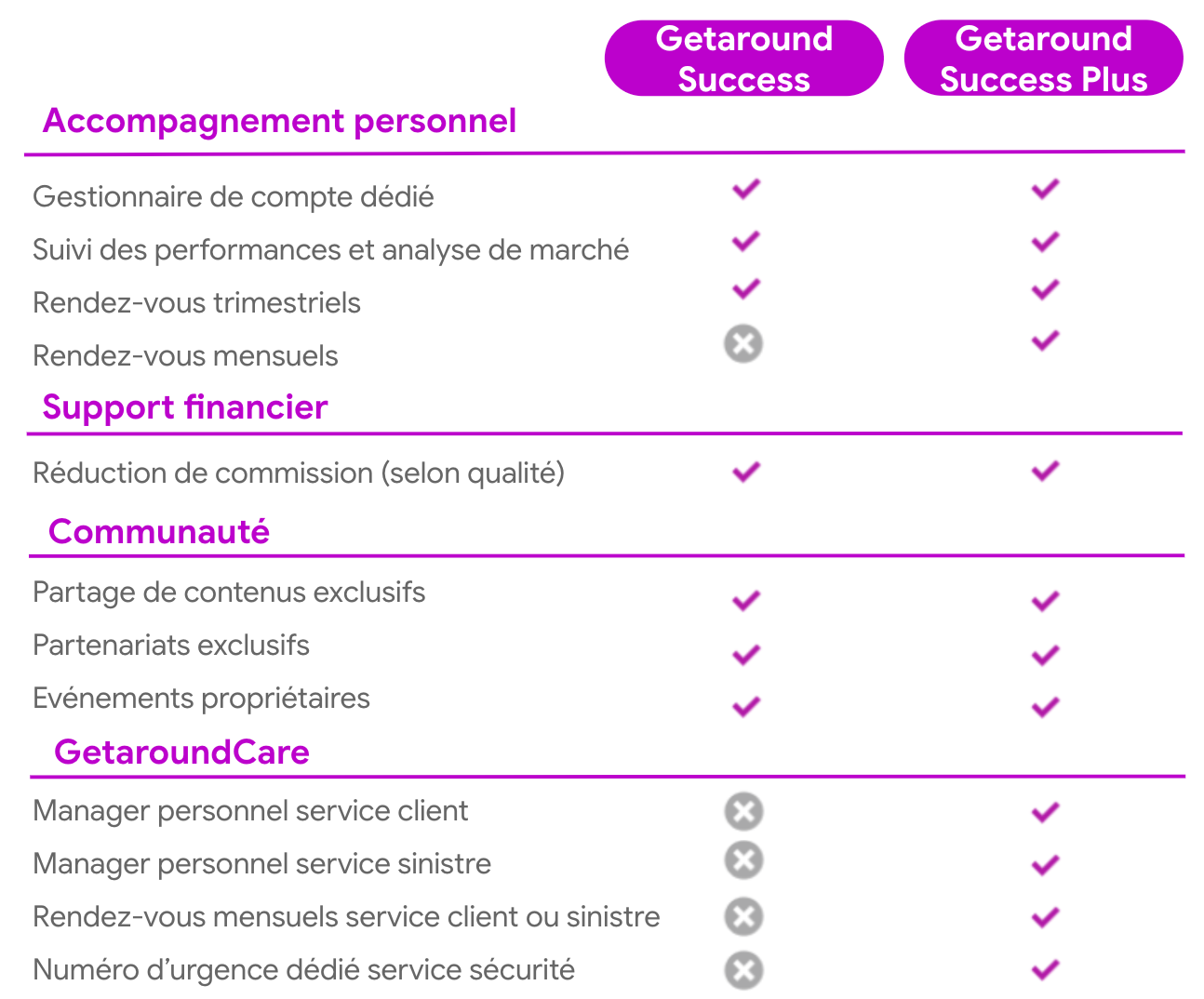Viewport: 1204px width, 999px height.
Task: Click Success checkmark for Rendez-vous trimestriels
Action: coord(745,288)
